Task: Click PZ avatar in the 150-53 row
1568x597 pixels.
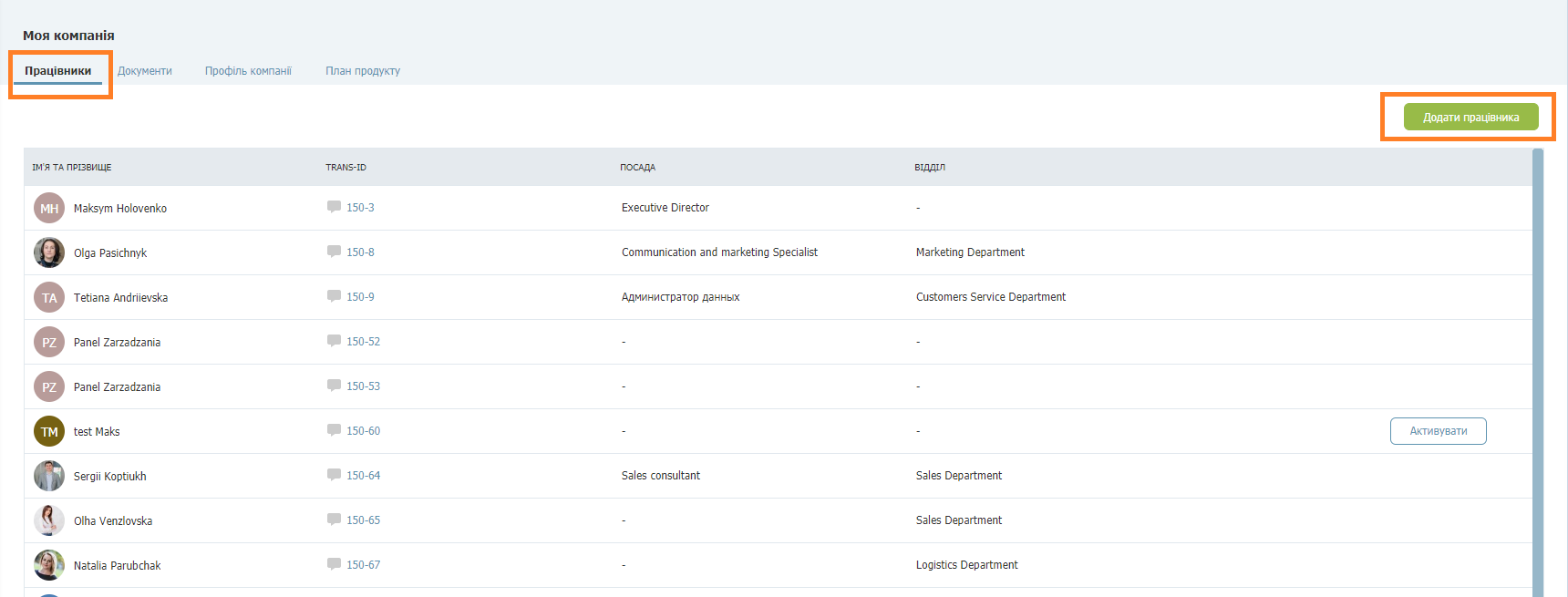Action: [x=49, y=386]
